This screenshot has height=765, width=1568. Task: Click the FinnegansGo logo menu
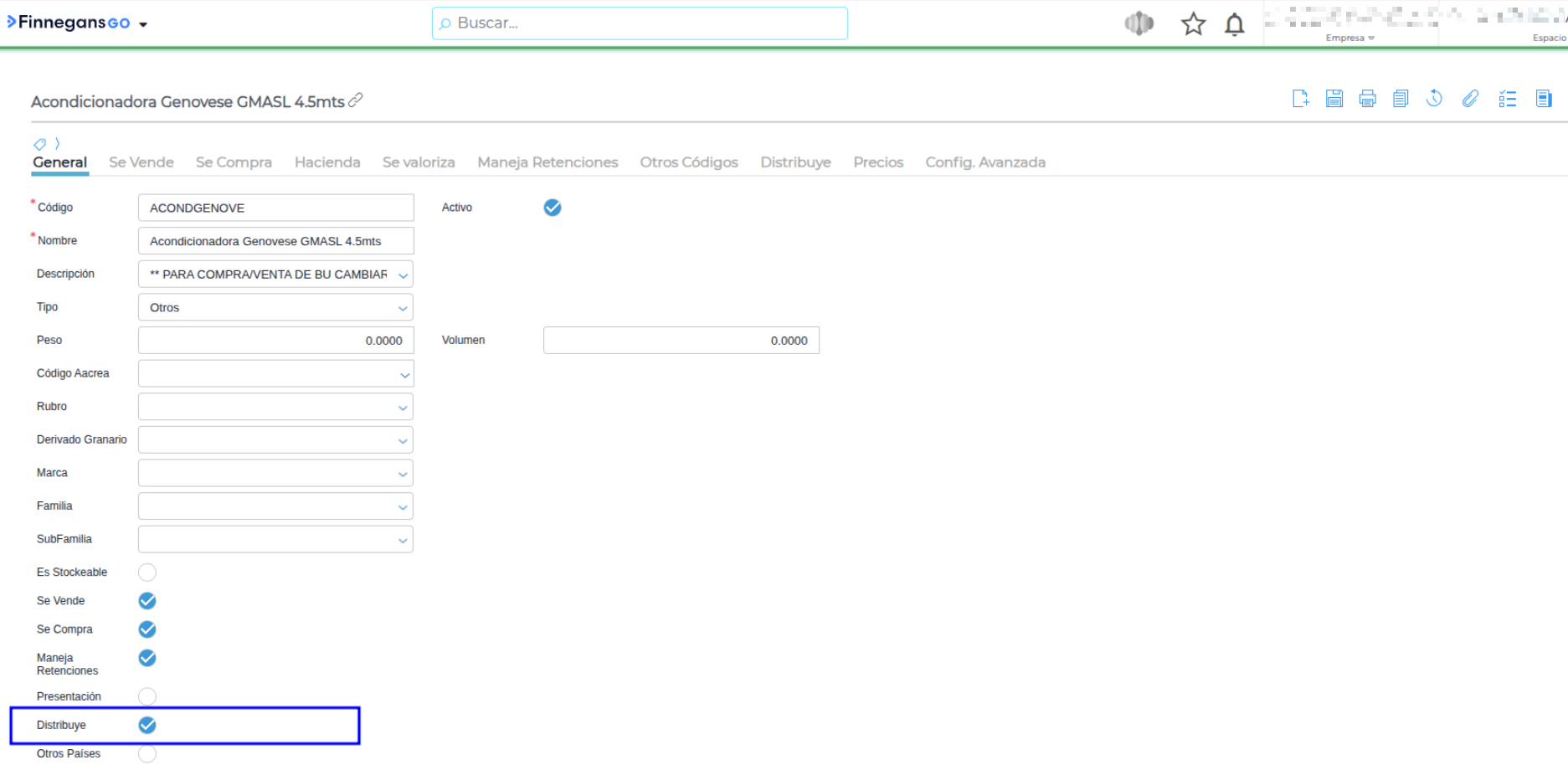pyautogui.click(x=77, y=23)
